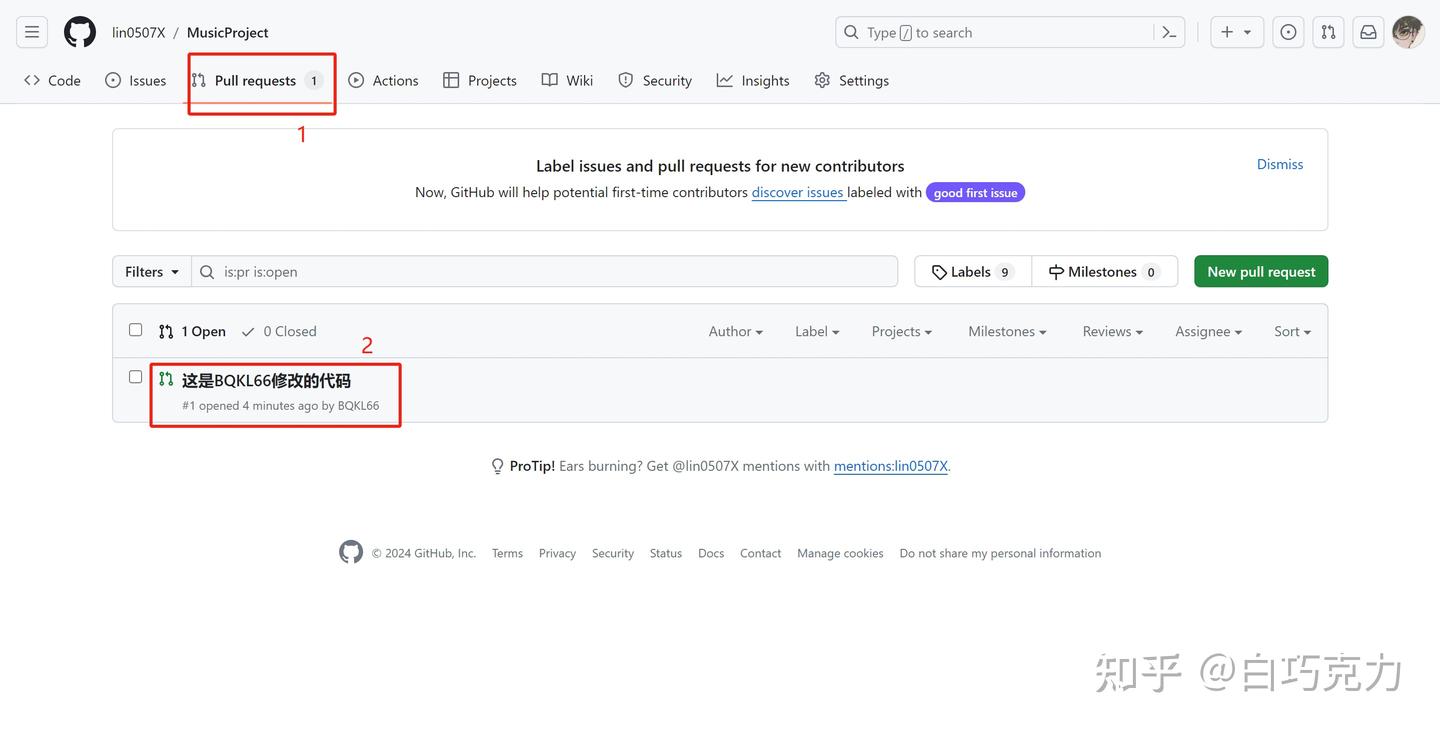Open the Security shield icon
This screenshot has height=731, width=1440.
624,79
